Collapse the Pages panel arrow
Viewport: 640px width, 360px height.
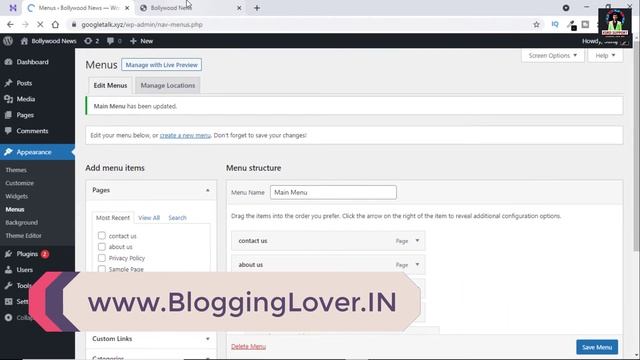tap(207, 190)
